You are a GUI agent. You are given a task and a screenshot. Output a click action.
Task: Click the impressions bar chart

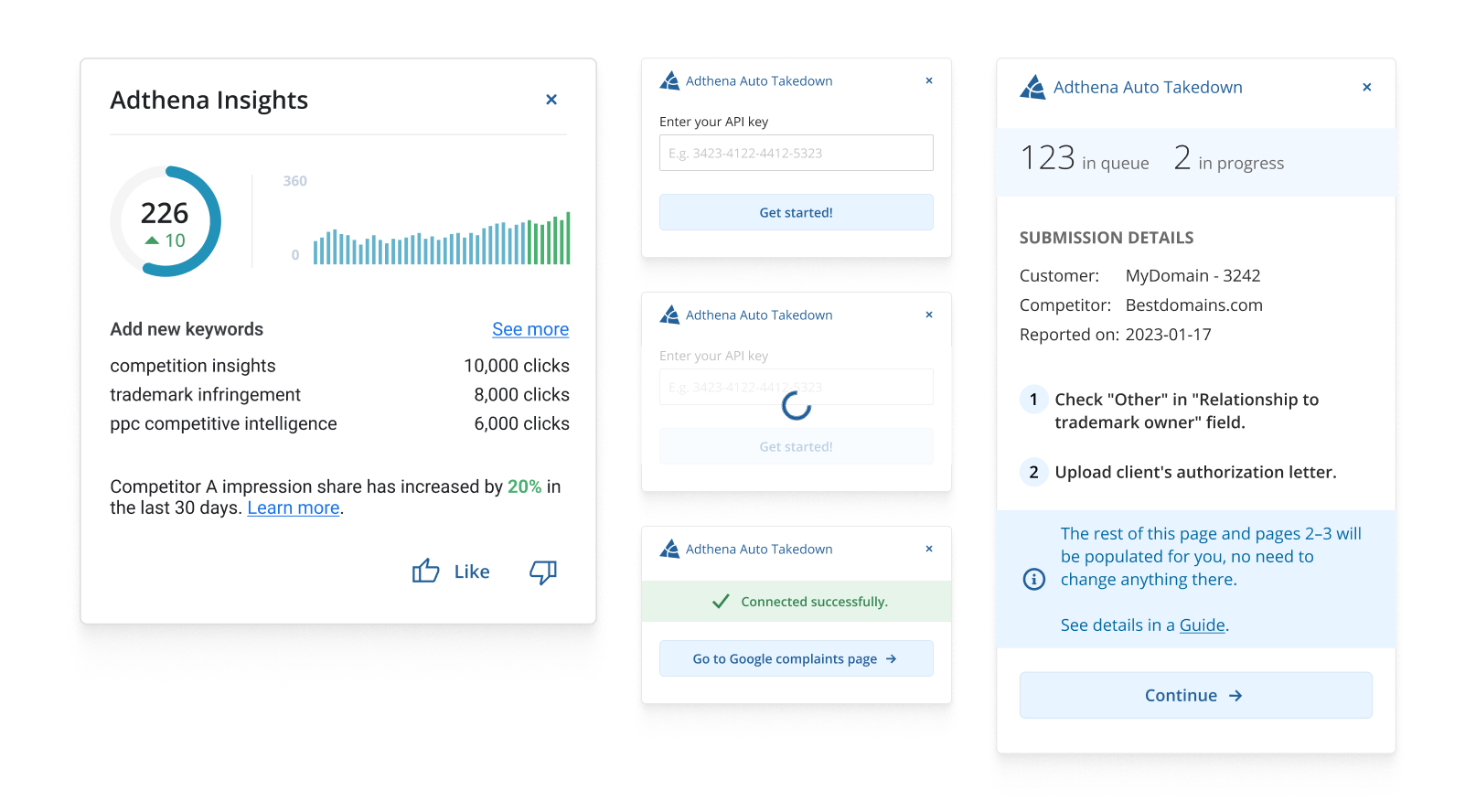(x=441, y=240)
